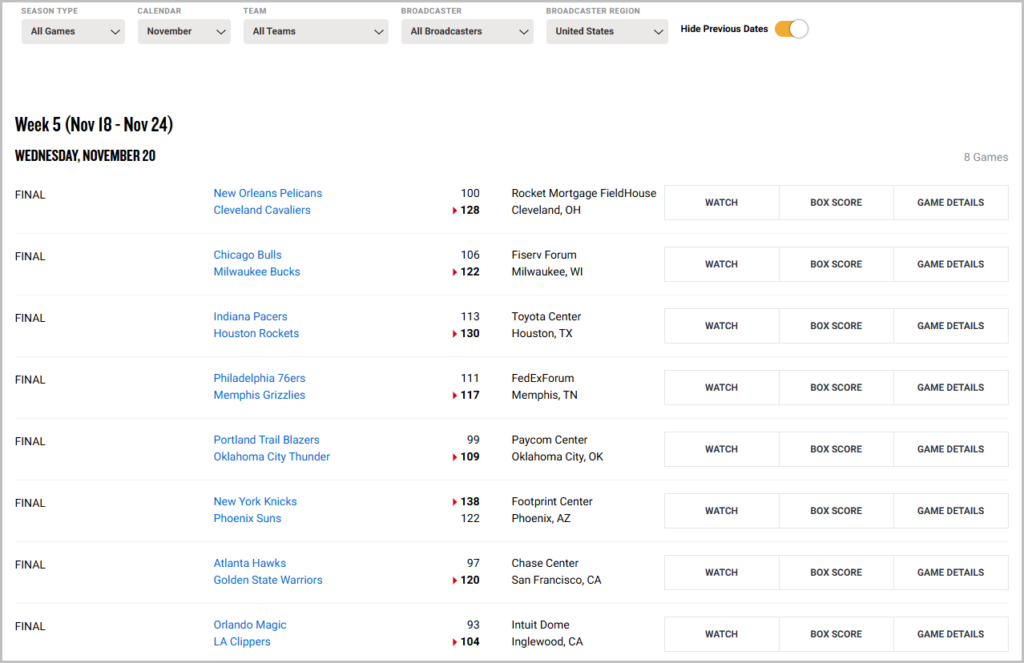Open Memphis Grizzlies team link
1024x663 pixels.
[x=259, y=395]
